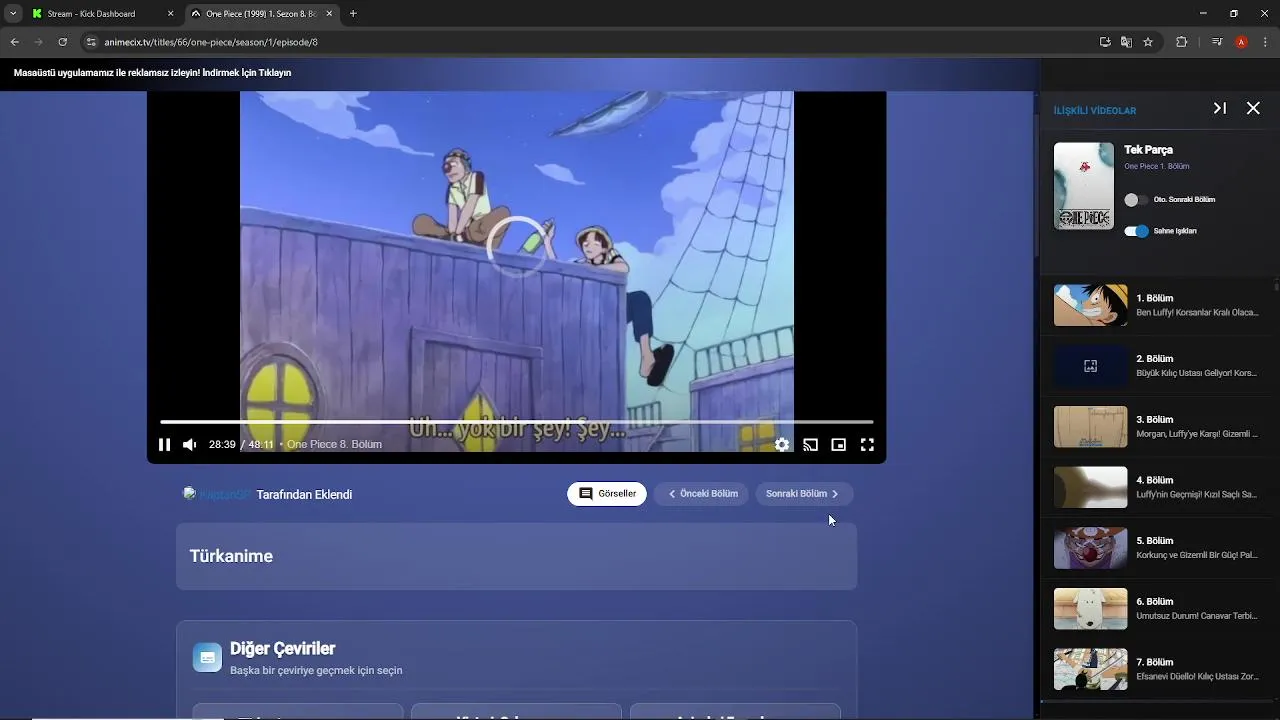Close the Kick Dashboard tab
The image size is (1280, 720).
click(x=170, y=14)
